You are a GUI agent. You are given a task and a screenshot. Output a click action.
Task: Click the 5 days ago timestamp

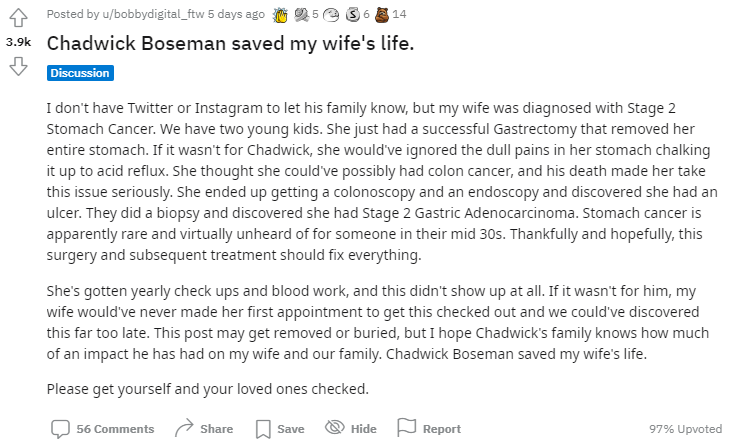pyautogui.click(x=236, y=14)
